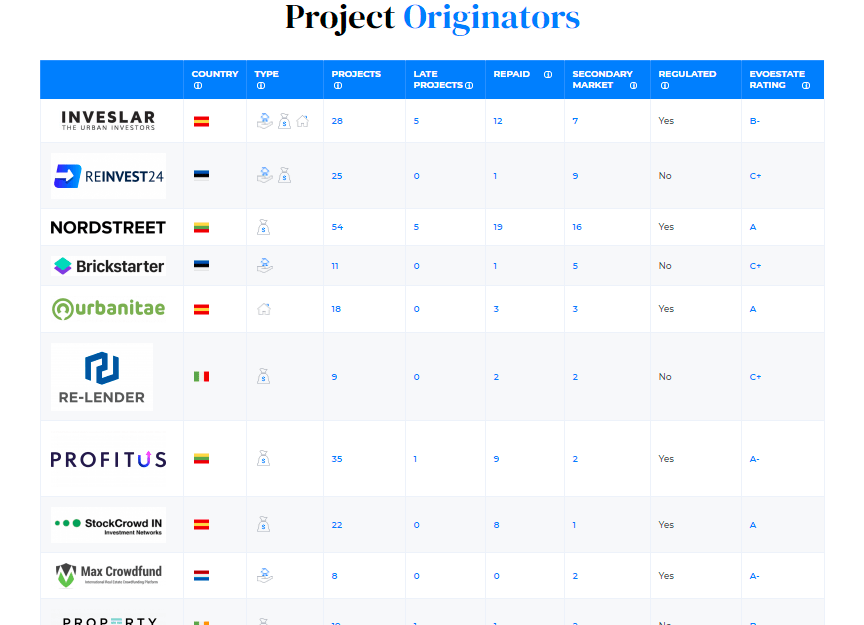
Task: Click the Lithuanian flag in Profitus row
Action: click(x=201, y=459)
